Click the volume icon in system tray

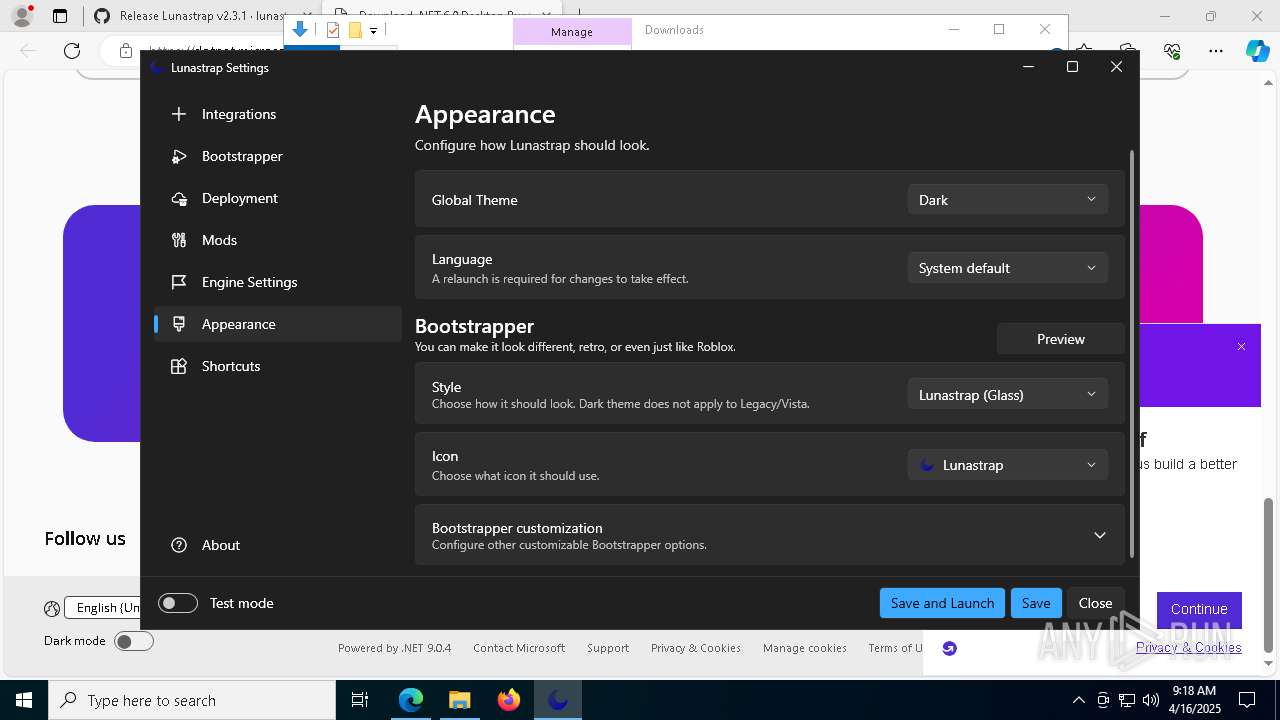pyautogui.click(x=1151, y=700)
